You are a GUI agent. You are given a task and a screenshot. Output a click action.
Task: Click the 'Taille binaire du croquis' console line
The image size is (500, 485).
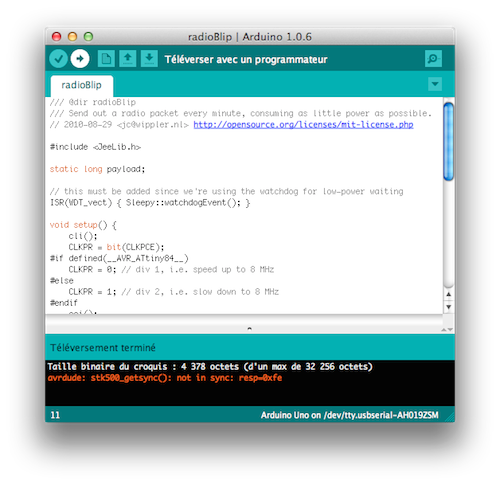point(210,367)
